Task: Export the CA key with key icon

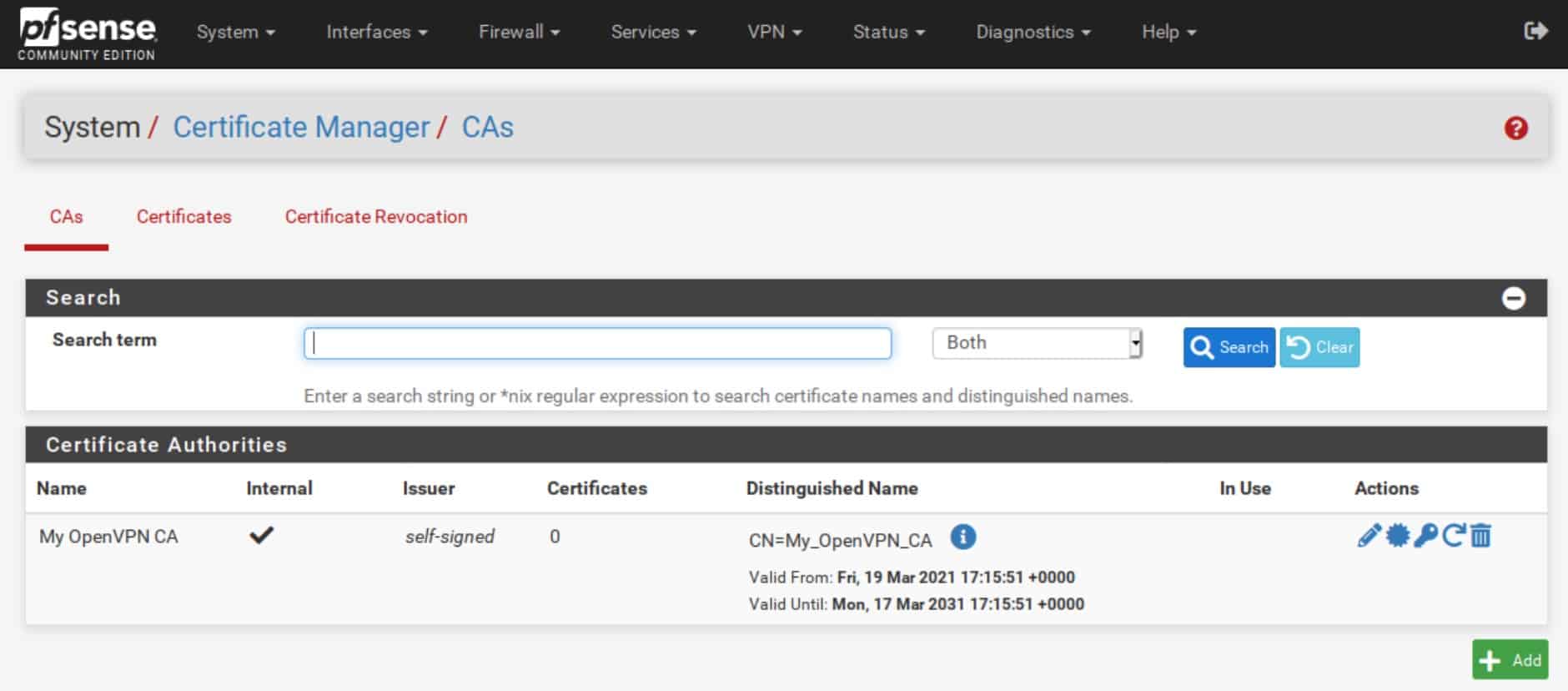Action: click(1425, 535)
